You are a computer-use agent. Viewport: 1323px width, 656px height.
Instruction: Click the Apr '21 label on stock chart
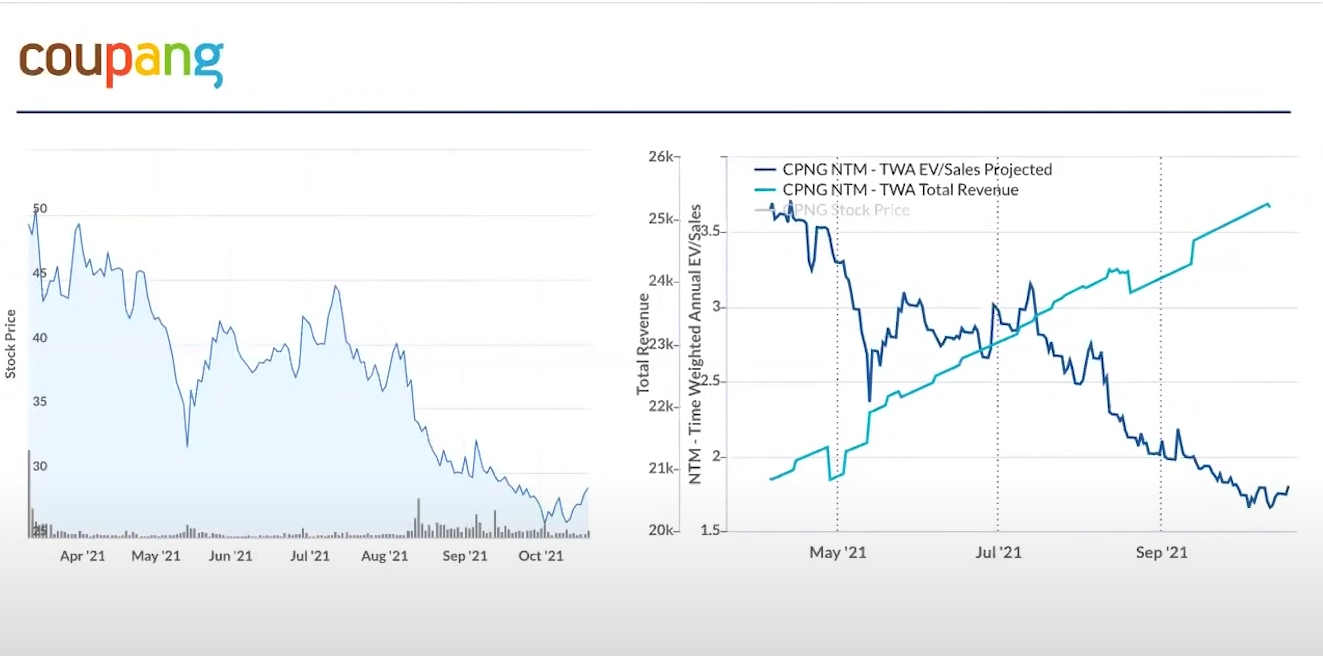point(83,556)
